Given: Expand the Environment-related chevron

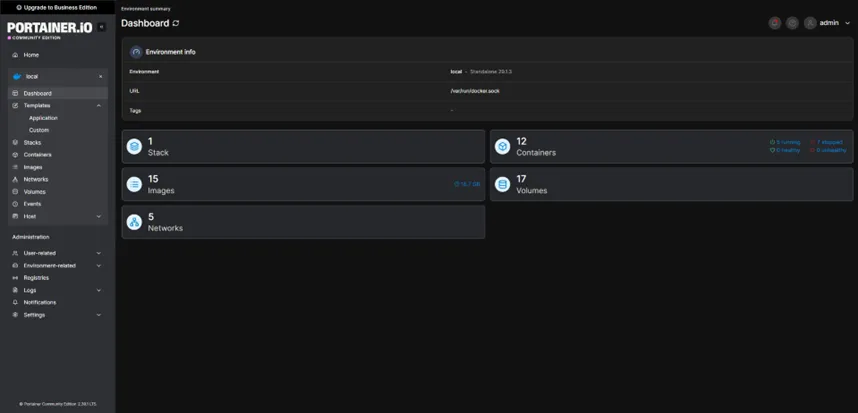Looking at the screenshot, I should pos(98,266).
